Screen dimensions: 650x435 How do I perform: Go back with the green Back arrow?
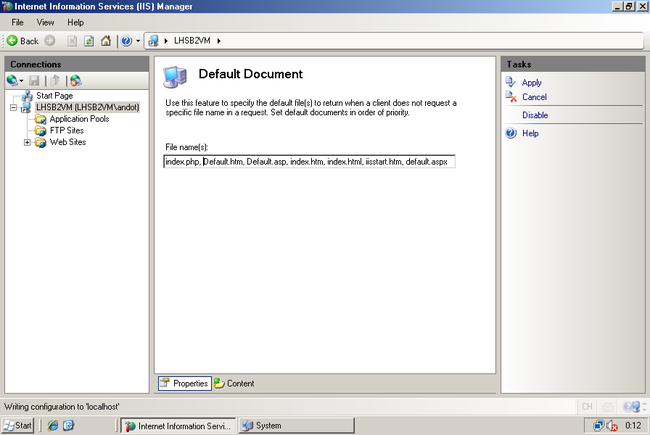[22, 41]
